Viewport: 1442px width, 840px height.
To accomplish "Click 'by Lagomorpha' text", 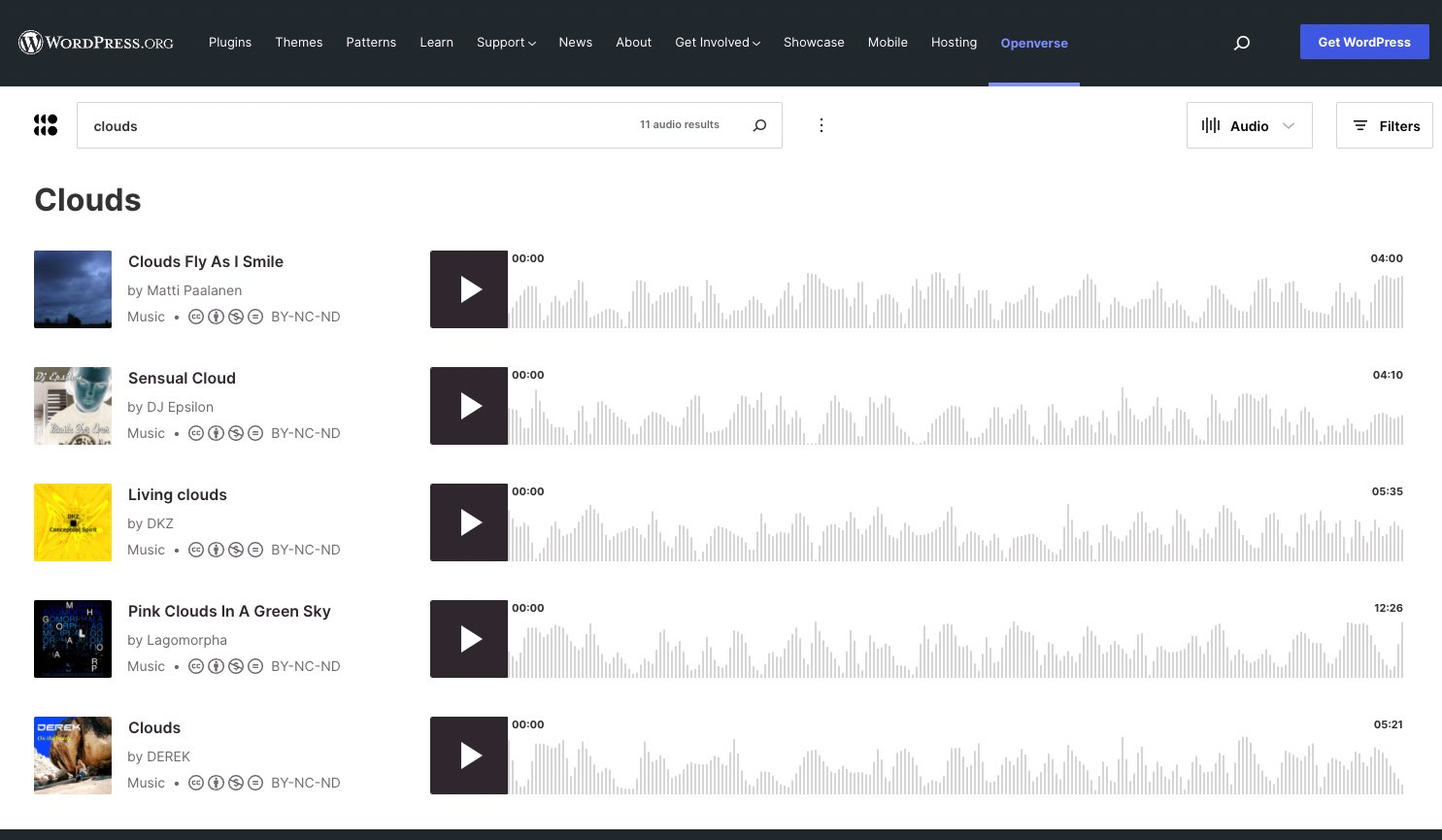I will coord(178,640).
